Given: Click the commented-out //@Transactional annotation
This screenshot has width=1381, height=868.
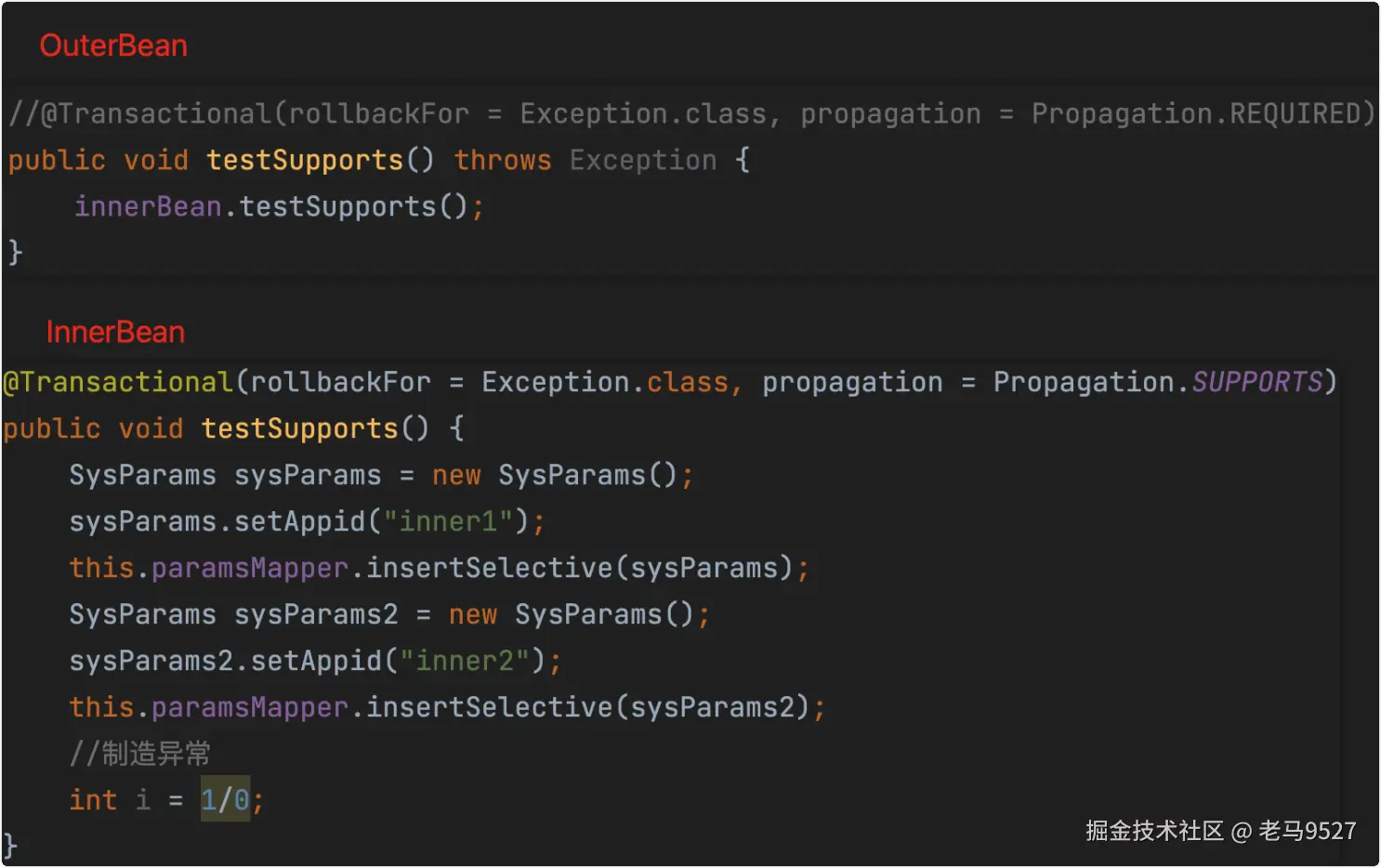Looking at the screenshot, I should (139, 113).
